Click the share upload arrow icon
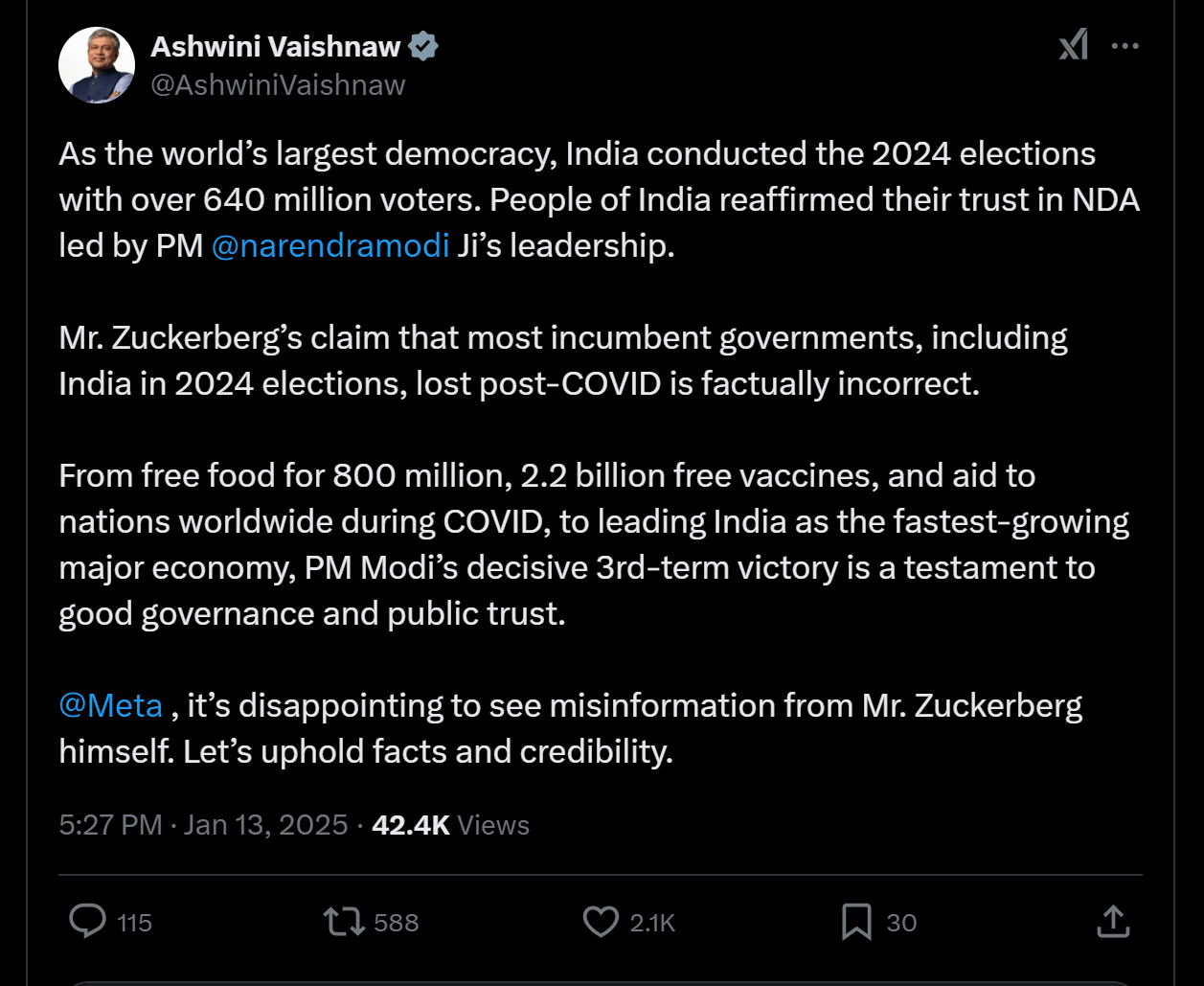The height and width of the screenshot is (986, 1204). 1112,922
